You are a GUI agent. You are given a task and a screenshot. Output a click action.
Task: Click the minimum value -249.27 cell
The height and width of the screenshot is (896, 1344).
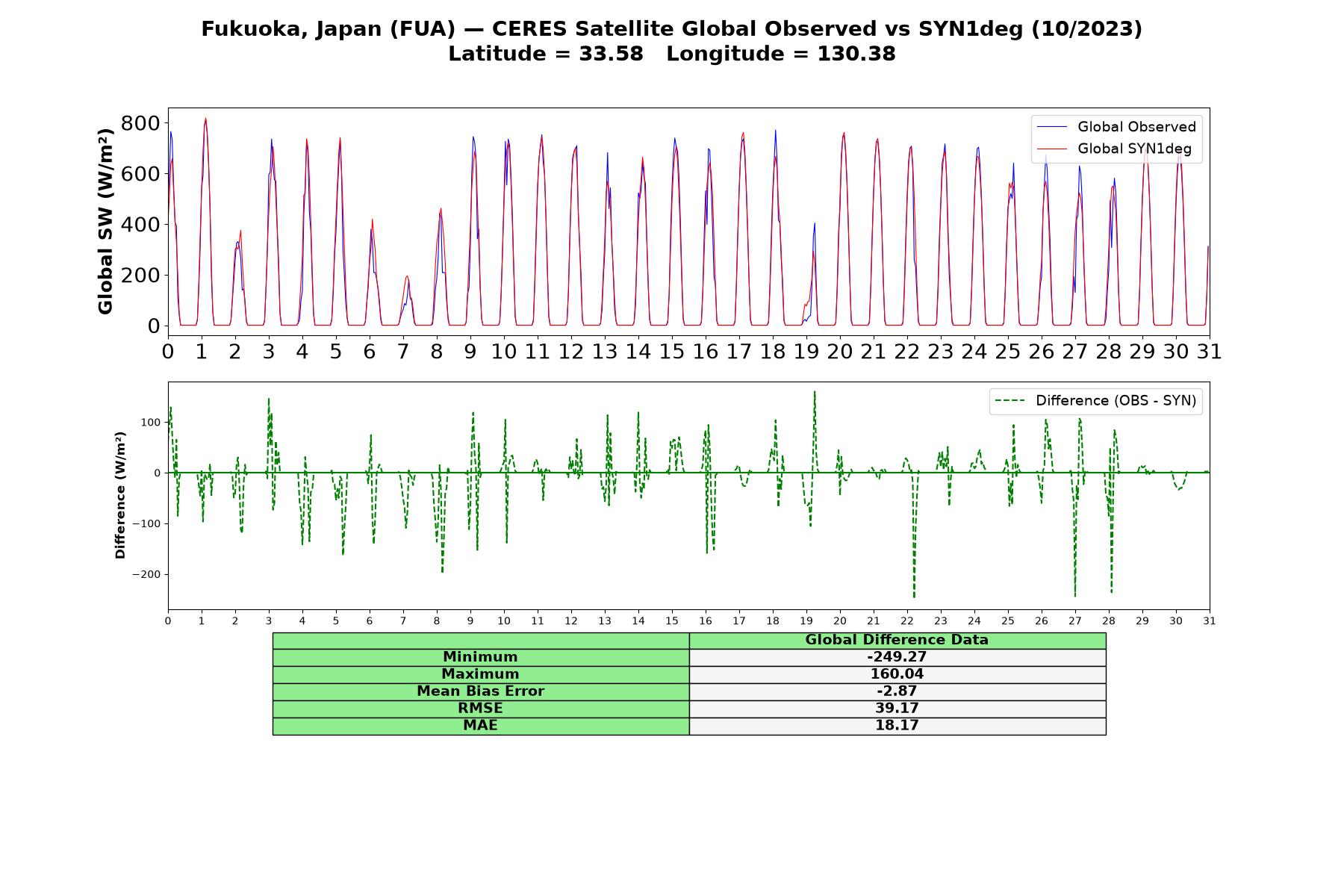click(x=897, y=657)
